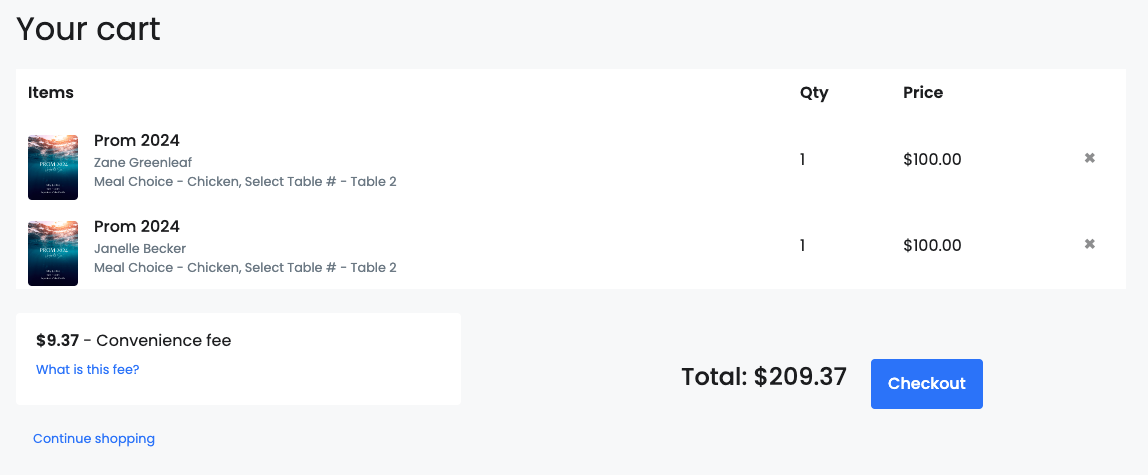The image size is (1148, 475).
Task: Click the Prom 2024 title above Janelle Becker
Action: [136, 226]
